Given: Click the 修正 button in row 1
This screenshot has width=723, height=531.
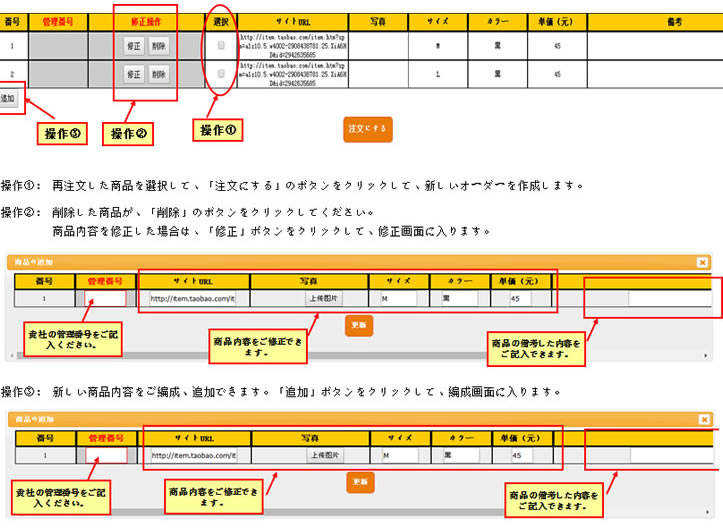Looking at the screenshot, I should tap(134, 46).
